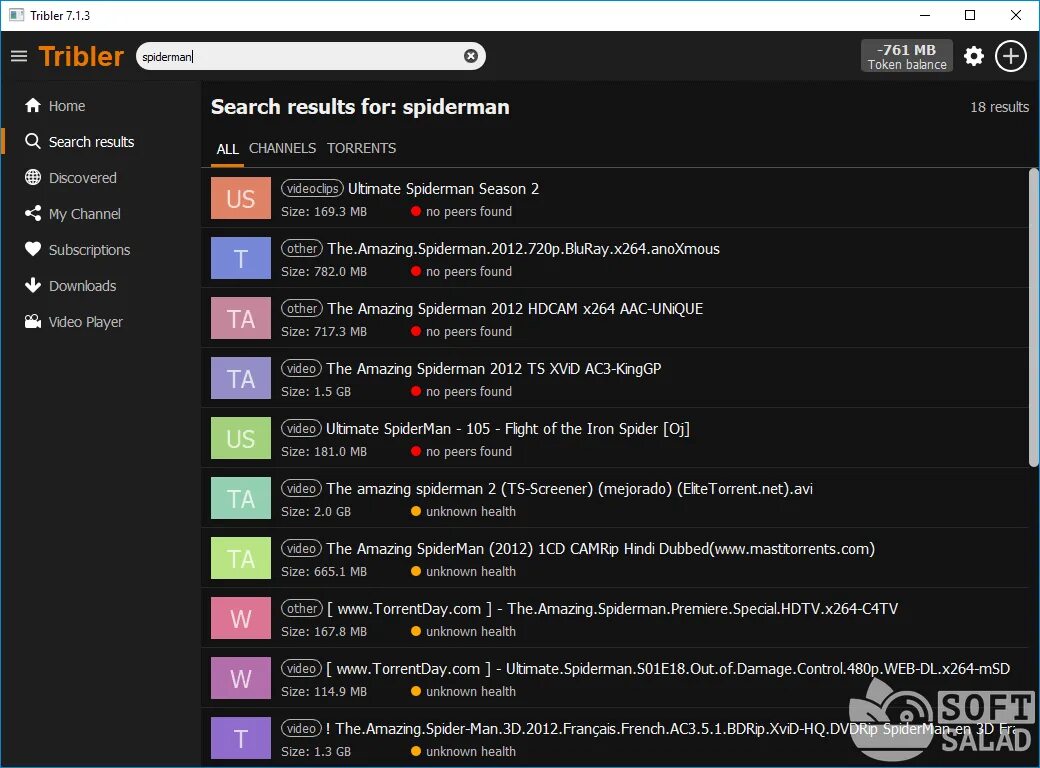The width and height of the screenshot is (1040, 768).
Task: Click the Tribler app icon in title bar
Action: (17, 15)
